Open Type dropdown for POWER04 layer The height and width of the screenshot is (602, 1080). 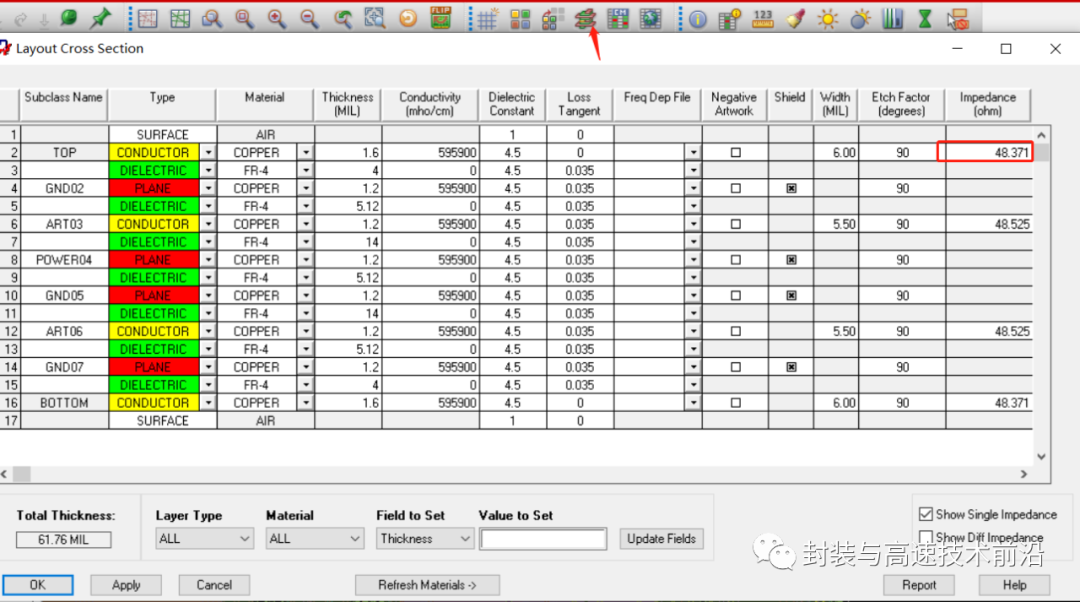(208, 260)
